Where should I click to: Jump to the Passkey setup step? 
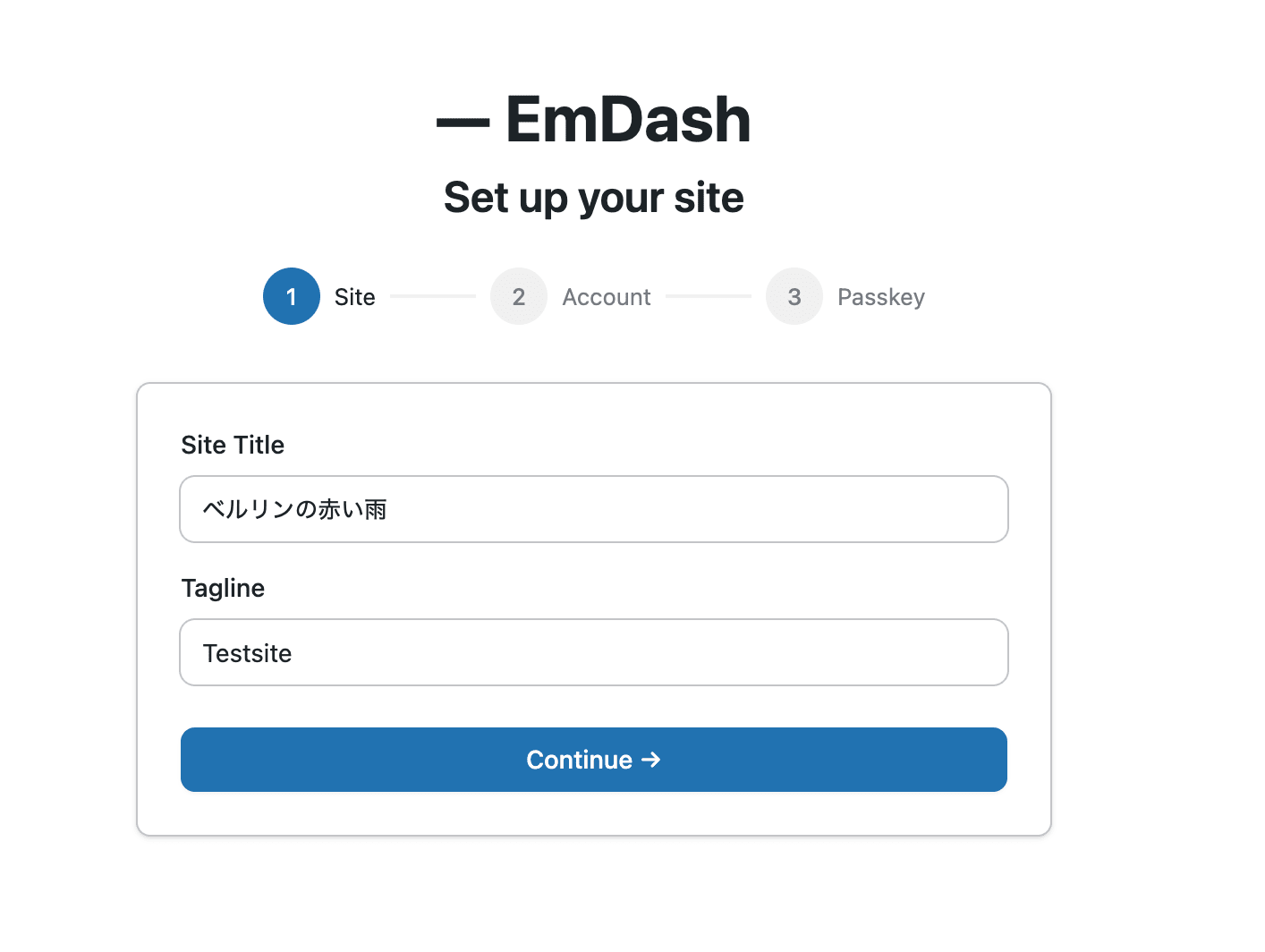point(881,296)
